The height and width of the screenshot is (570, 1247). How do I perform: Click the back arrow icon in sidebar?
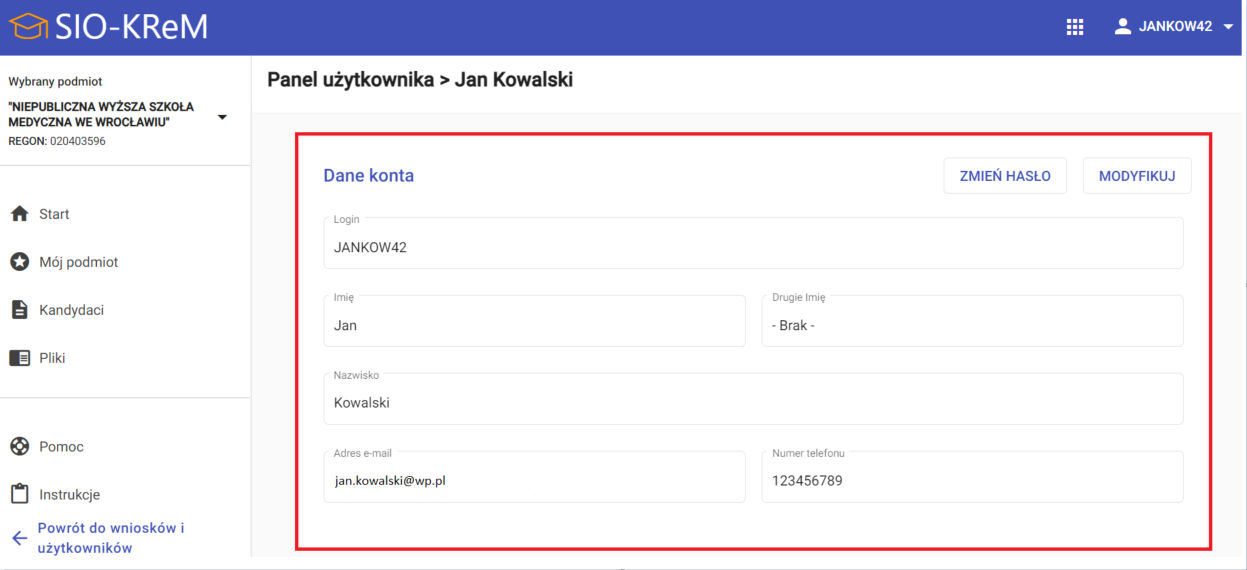pyautogui.click(x=19, y=538)
